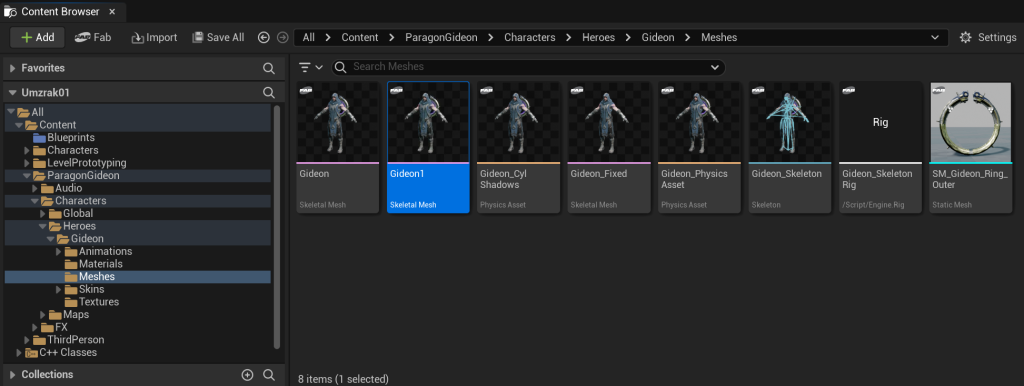
Task: Click the '8 items (1 selected)' status text
Action: click(x=343, y=379)
